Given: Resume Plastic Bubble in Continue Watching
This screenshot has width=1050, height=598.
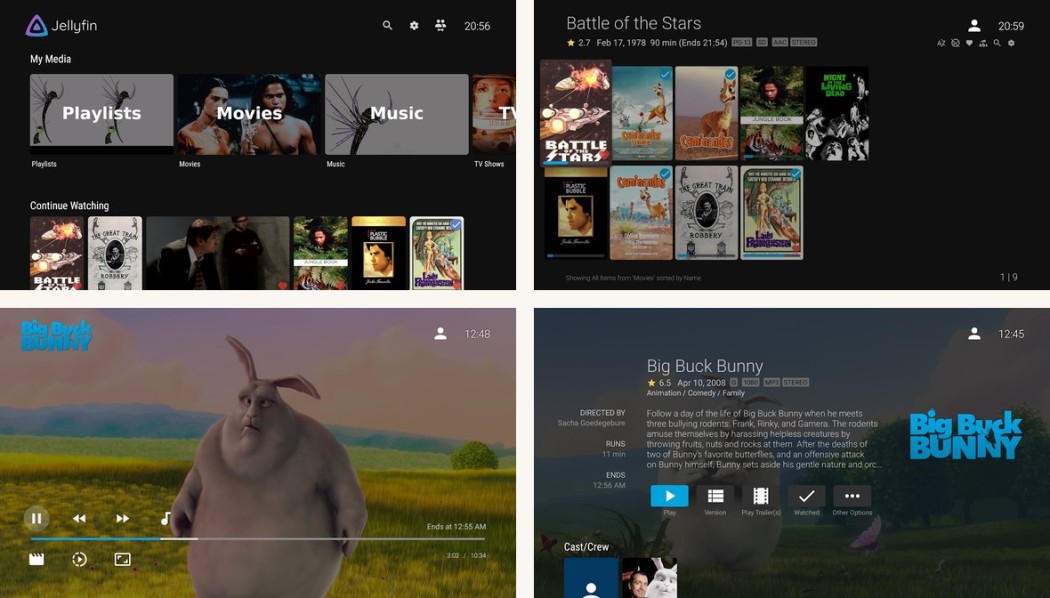Looking at the screenshot, I should coord(379,253).
